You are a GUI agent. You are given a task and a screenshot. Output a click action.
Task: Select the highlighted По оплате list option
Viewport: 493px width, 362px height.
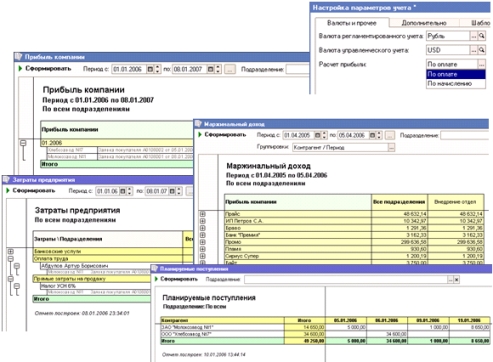pos(456,74)
